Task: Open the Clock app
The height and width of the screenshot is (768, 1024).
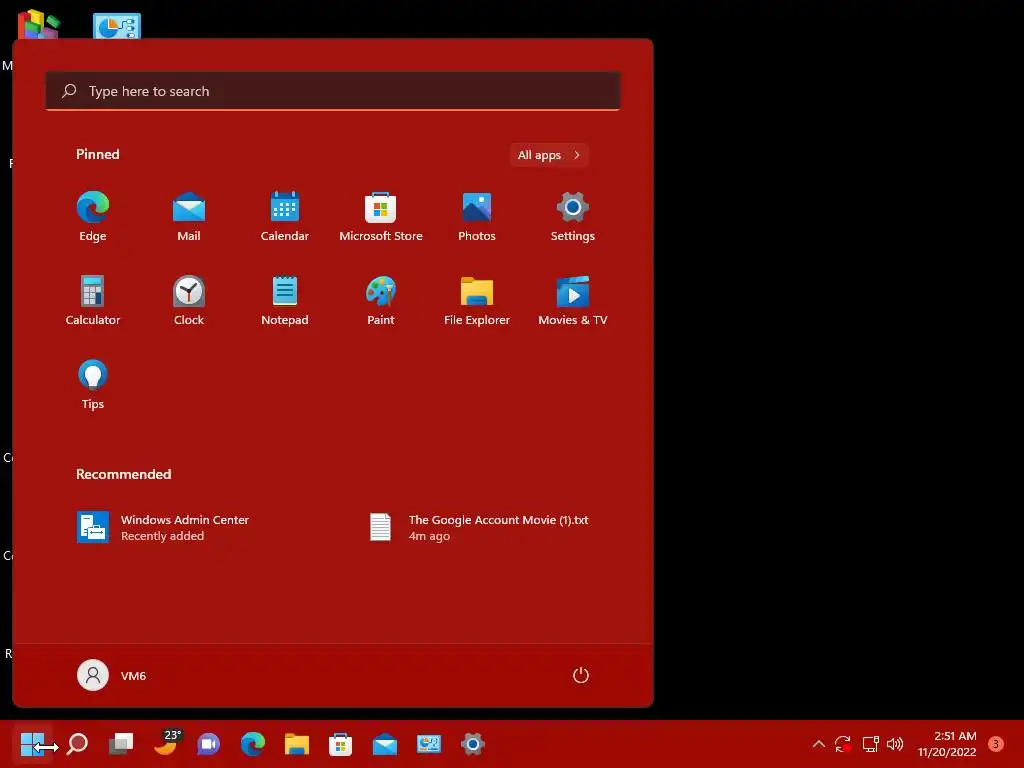Action: click(x=189, y=300)
